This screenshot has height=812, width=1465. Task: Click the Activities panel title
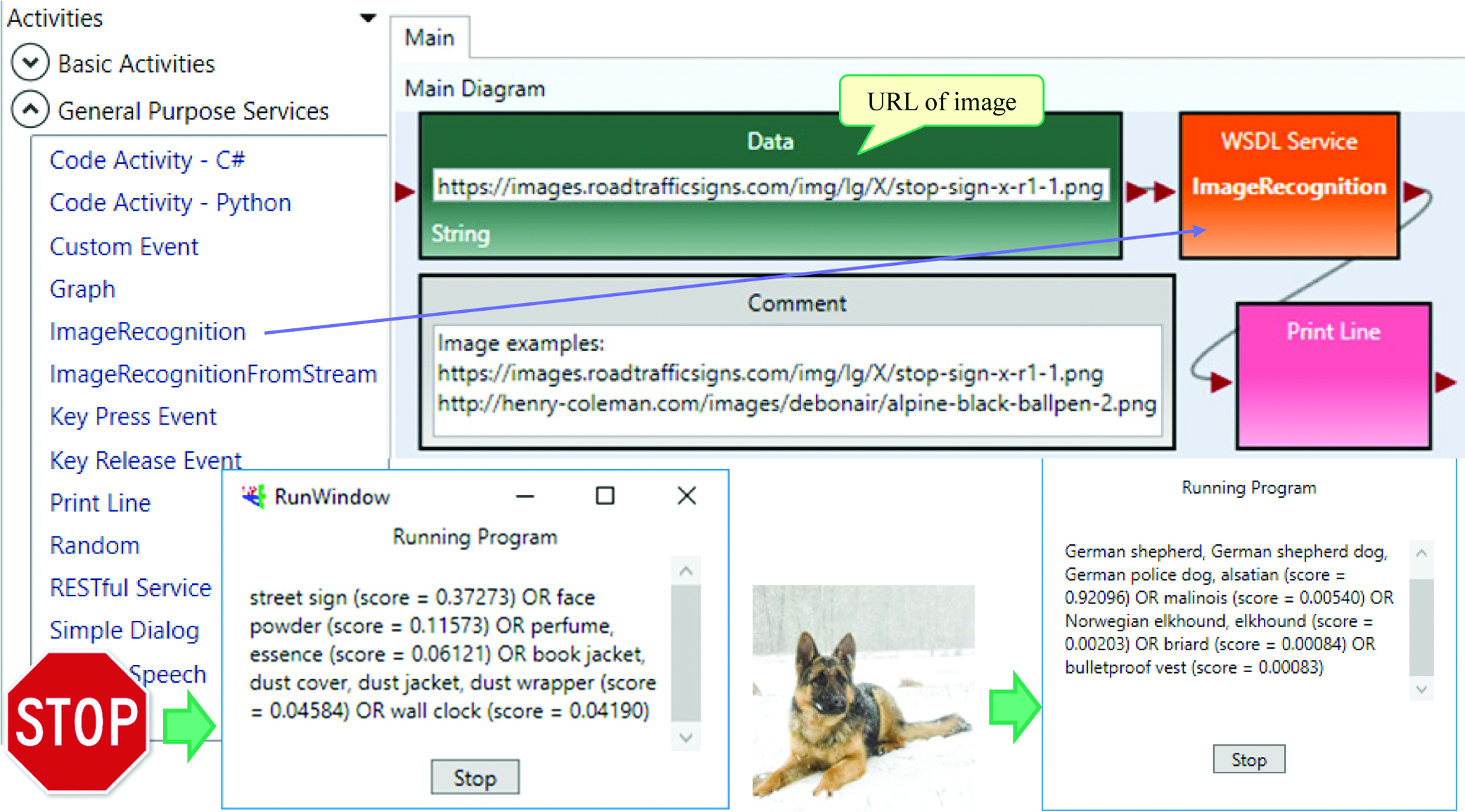point(56,18)
